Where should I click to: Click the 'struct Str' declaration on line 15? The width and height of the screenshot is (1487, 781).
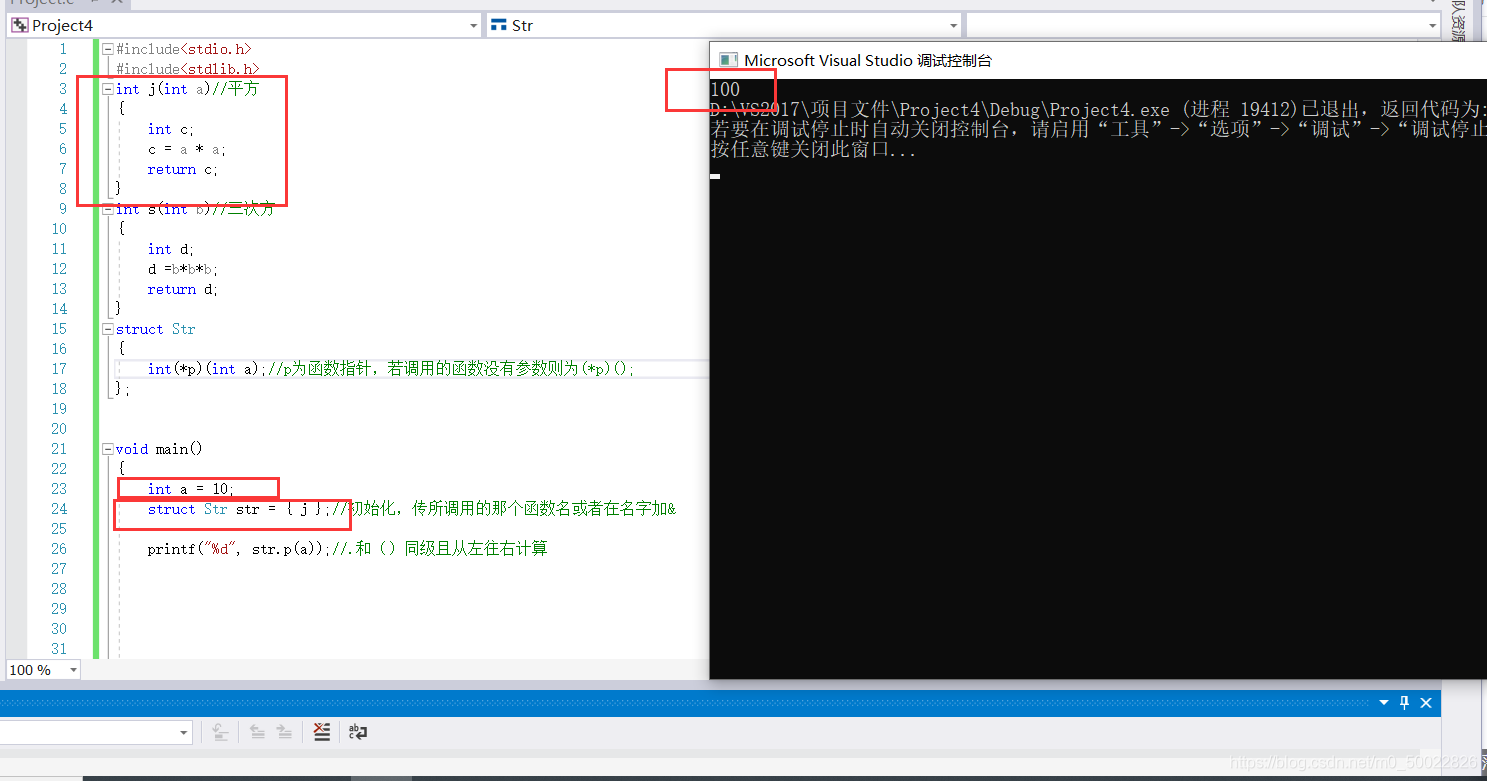(156, 328)
